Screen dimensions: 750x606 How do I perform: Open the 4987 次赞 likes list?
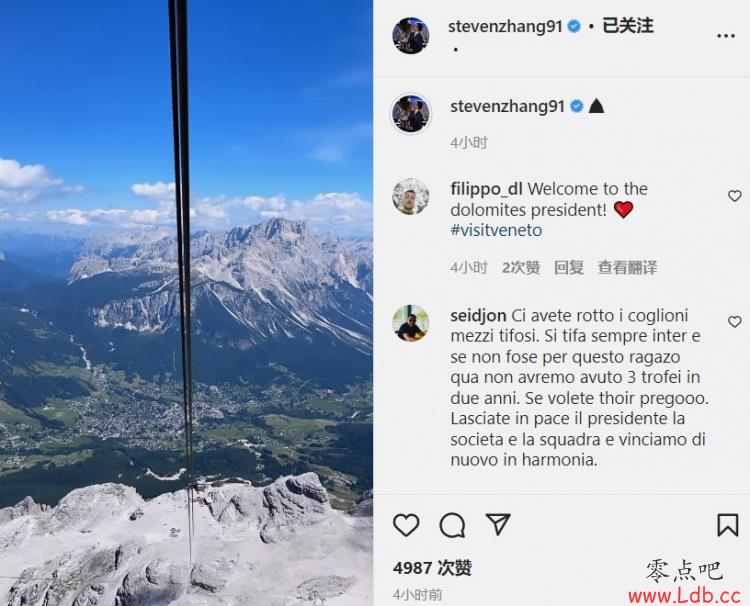tap(432, 568)
